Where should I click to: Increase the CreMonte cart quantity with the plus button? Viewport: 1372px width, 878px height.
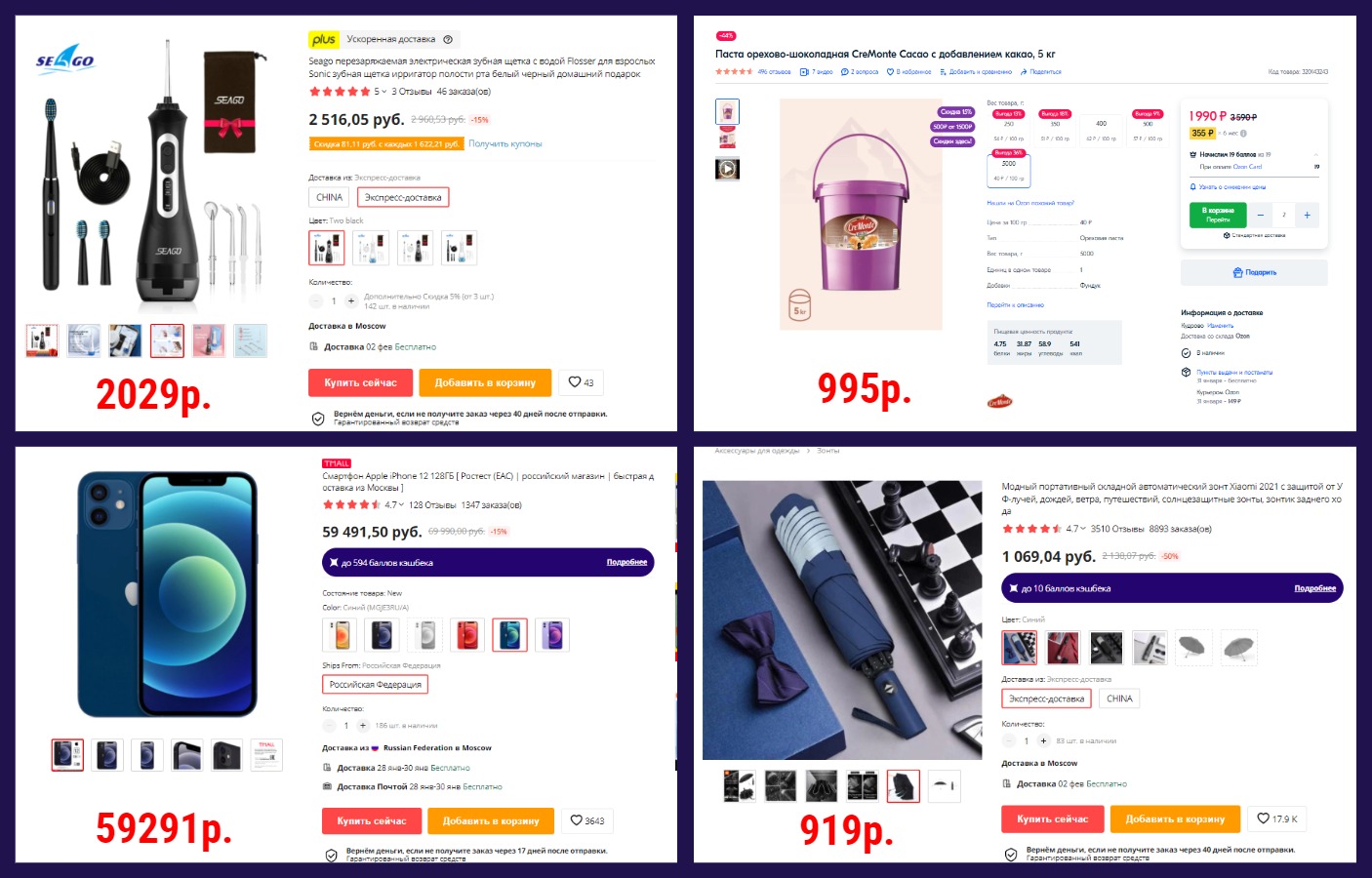[1307, 215]
